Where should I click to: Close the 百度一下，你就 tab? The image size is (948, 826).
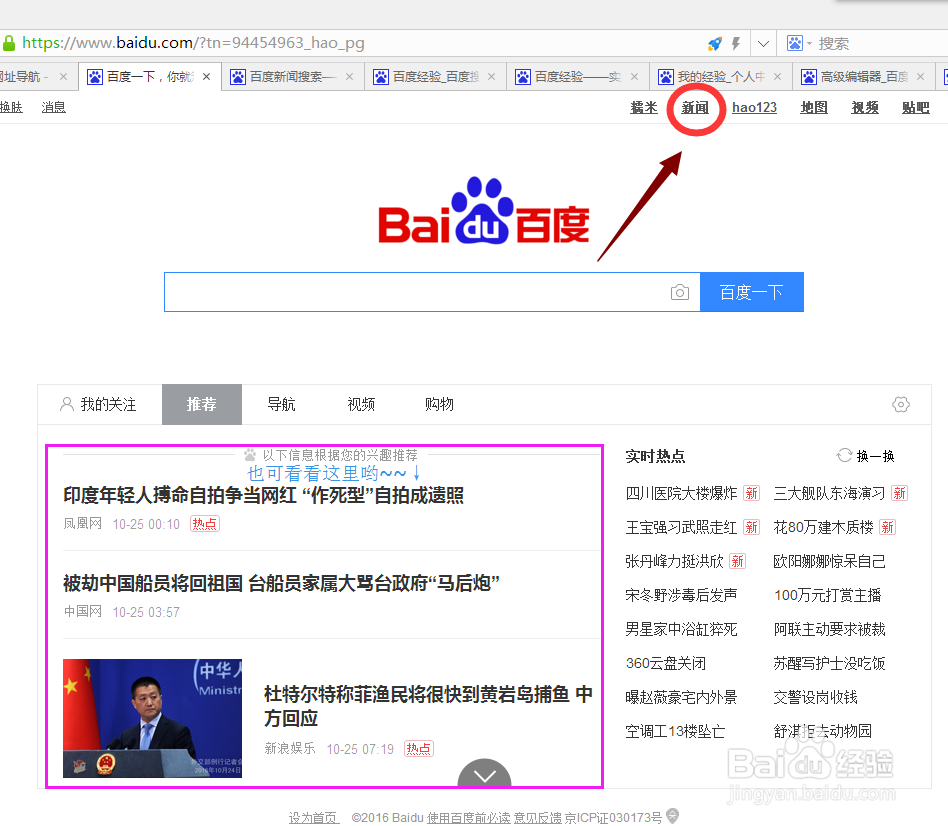tap(207, 77)
